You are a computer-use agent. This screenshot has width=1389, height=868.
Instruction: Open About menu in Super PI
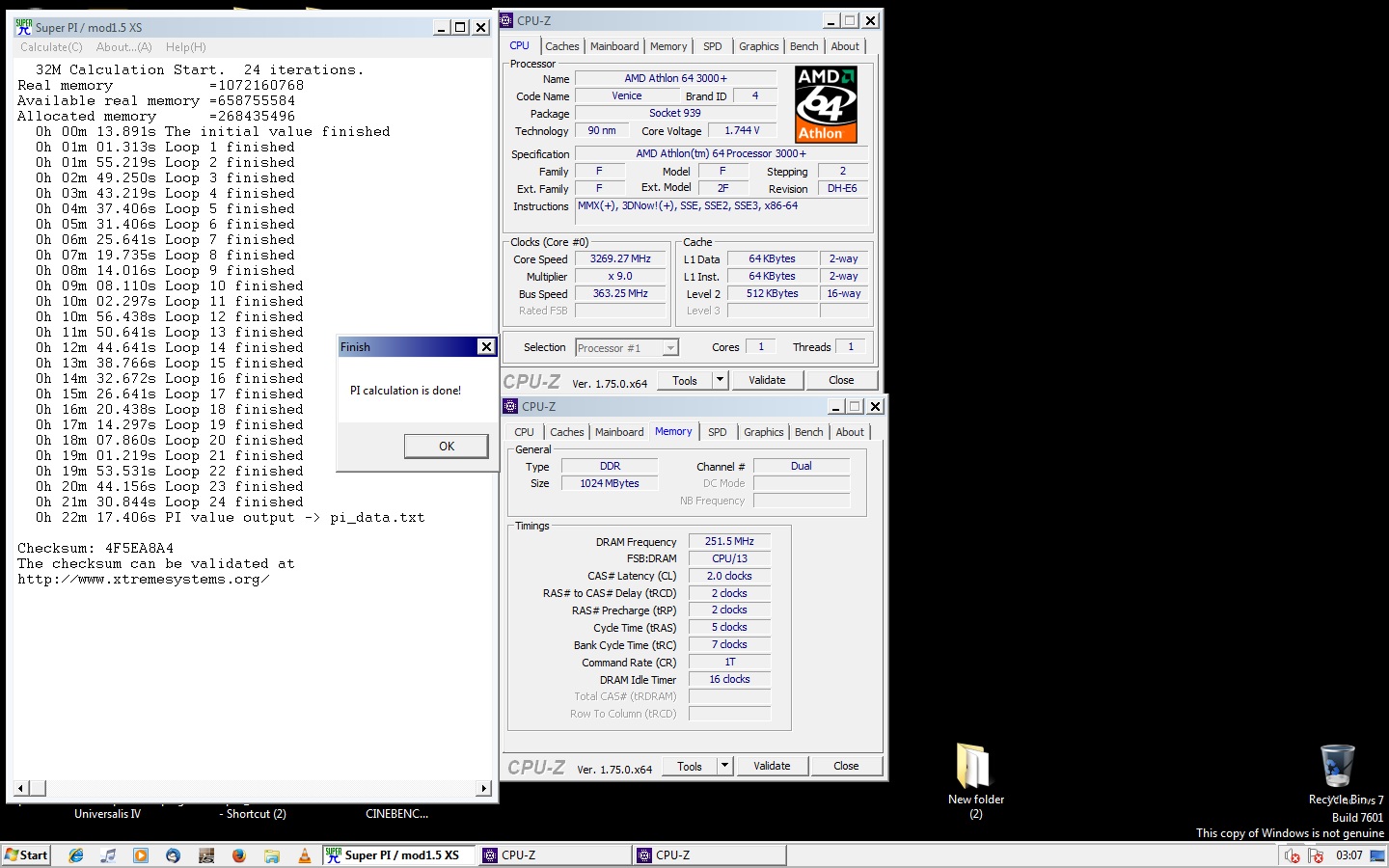[x=123, y=47]
